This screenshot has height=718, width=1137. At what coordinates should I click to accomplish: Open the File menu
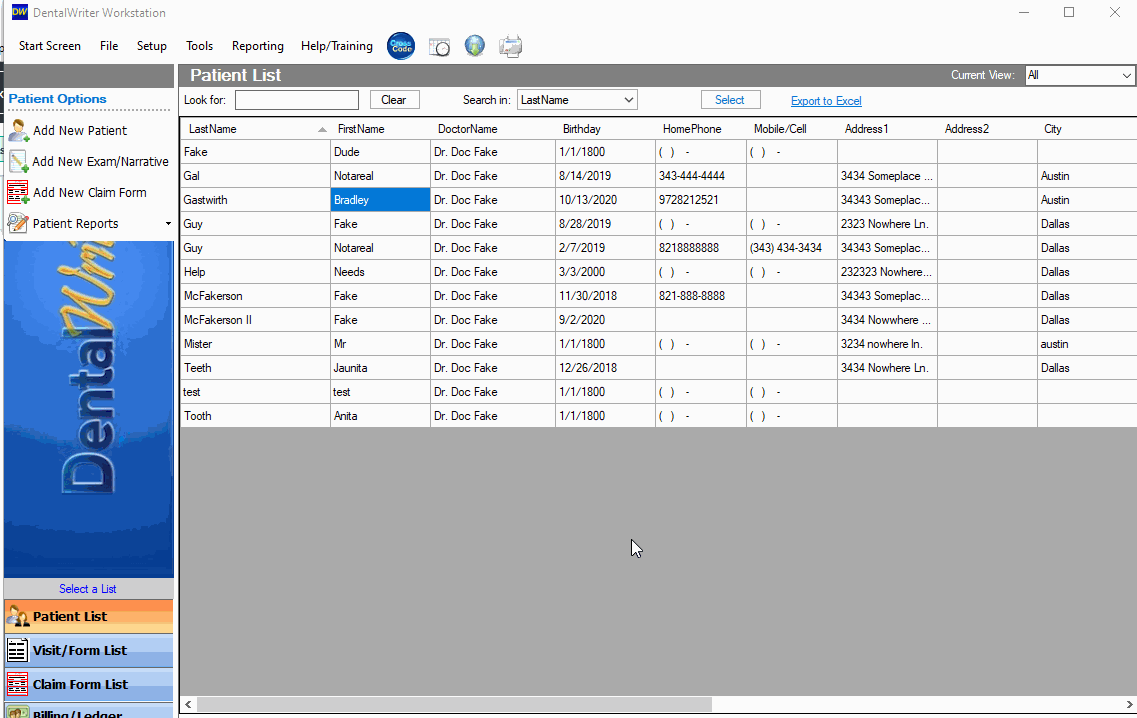[109, 46]
